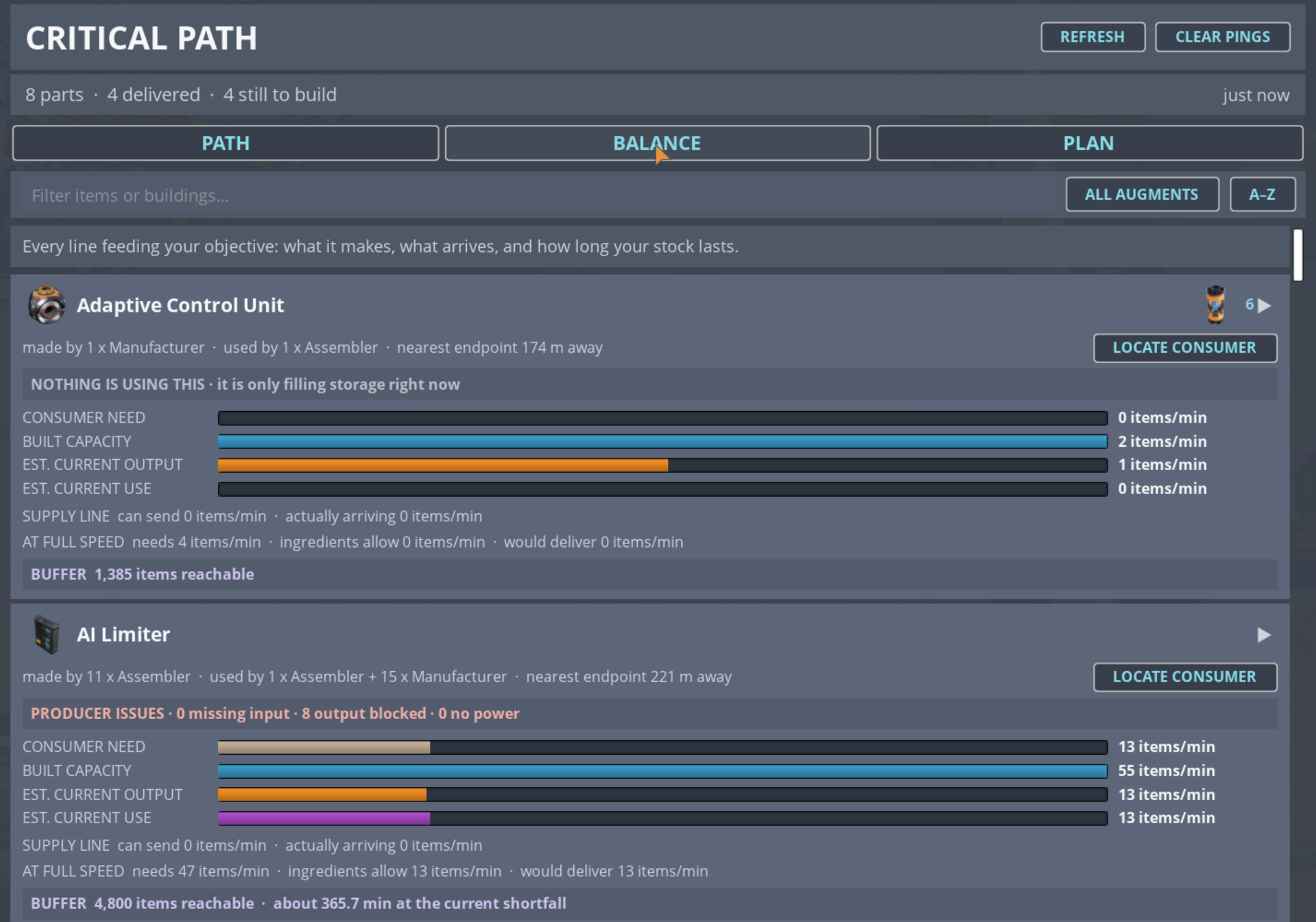Click the "55 items/min" built capacity value

(x=1167, y=771)
